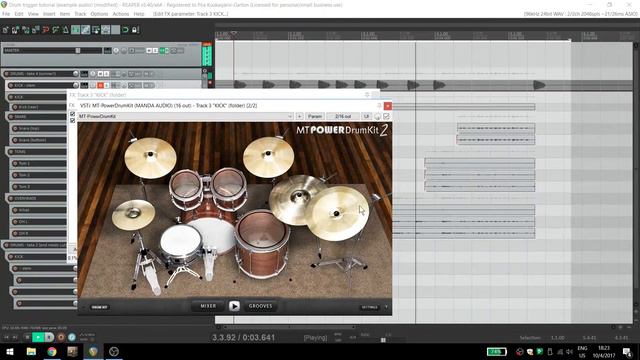Toggle the first FX chain enable checkbox

(73, 114)
